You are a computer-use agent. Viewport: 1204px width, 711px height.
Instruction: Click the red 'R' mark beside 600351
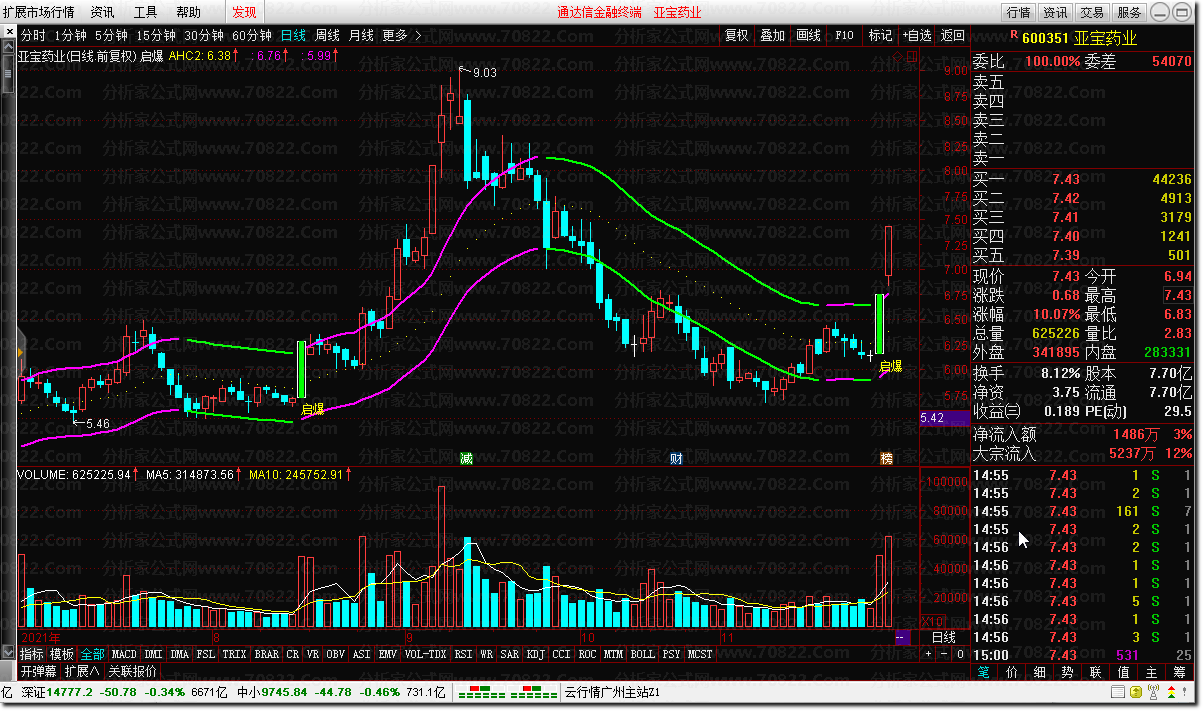coord(1014,35)
